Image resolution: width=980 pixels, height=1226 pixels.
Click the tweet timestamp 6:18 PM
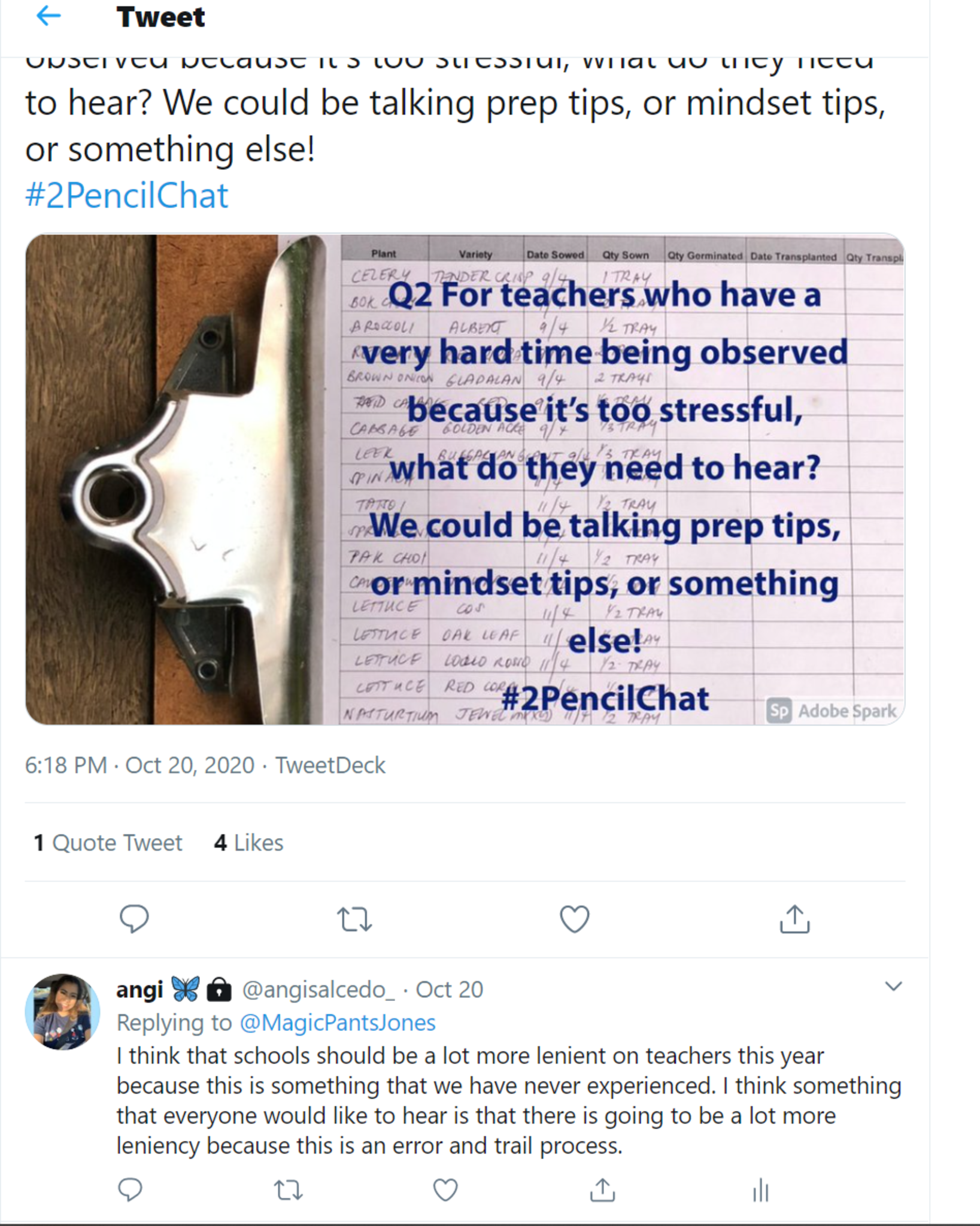(139, 765)
